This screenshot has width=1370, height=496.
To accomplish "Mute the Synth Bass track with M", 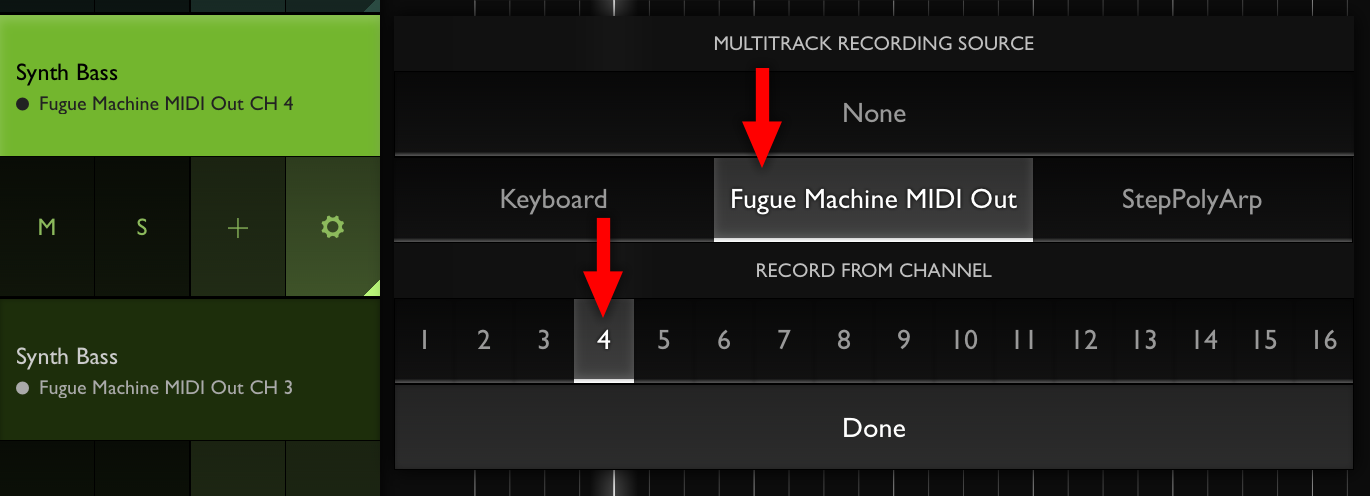I will tap(47, 227).
